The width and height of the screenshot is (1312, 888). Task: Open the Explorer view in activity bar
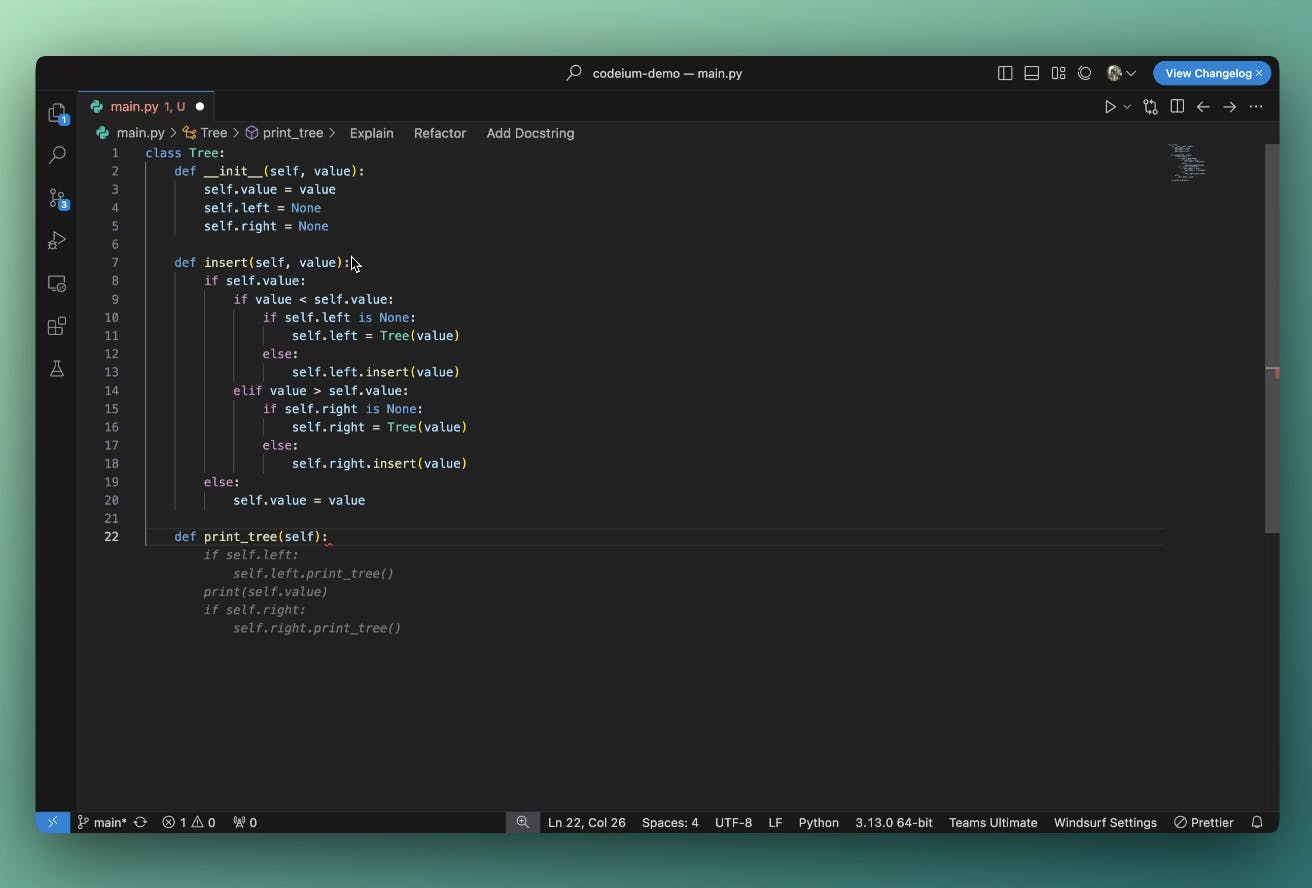(57, 113)
